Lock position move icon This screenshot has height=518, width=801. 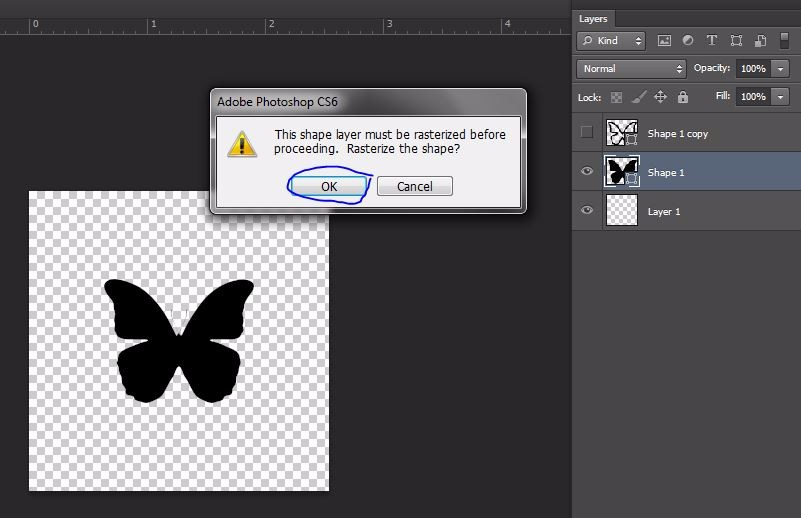pos(661,97)
